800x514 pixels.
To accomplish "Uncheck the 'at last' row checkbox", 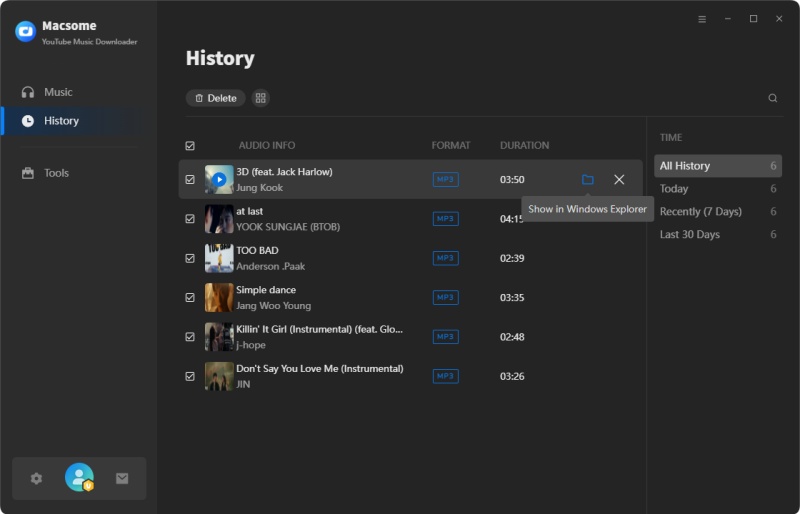I will pyautogui.click(x=190, y=219).
